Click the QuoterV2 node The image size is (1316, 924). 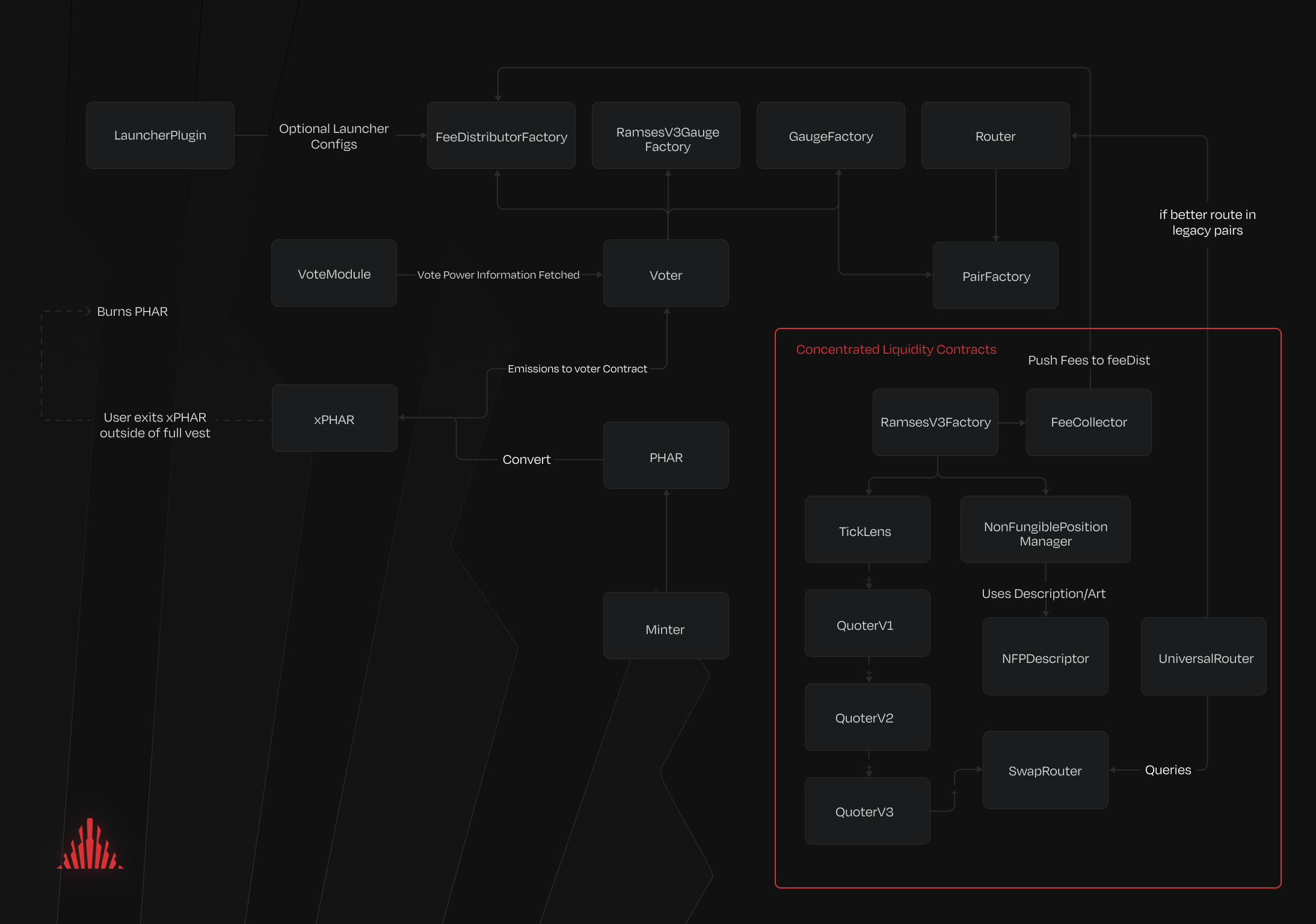pyautogui.click(x=867, y=717)
